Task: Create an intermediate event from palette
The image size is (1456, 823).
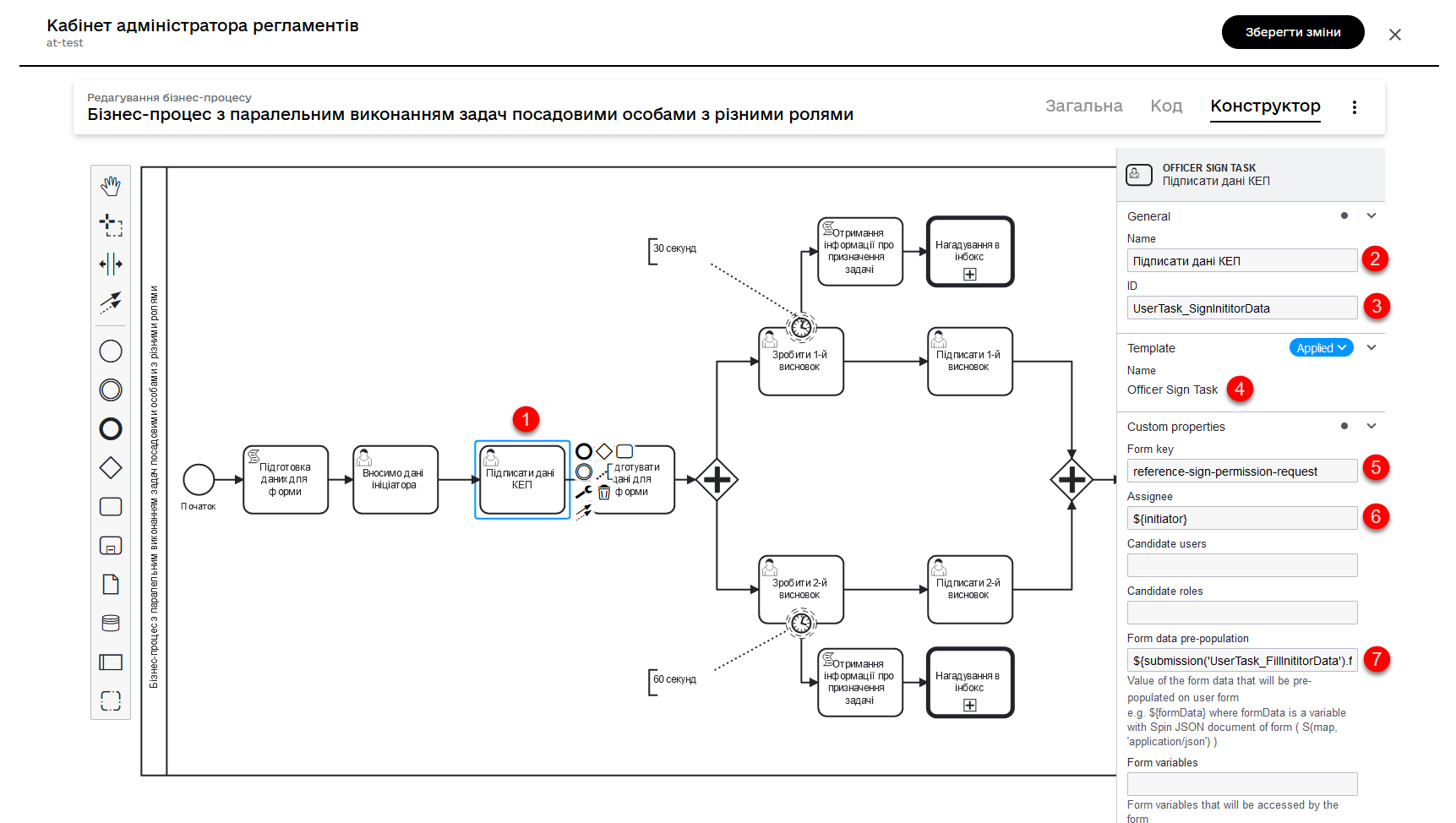Action: (x=111, y=390)
